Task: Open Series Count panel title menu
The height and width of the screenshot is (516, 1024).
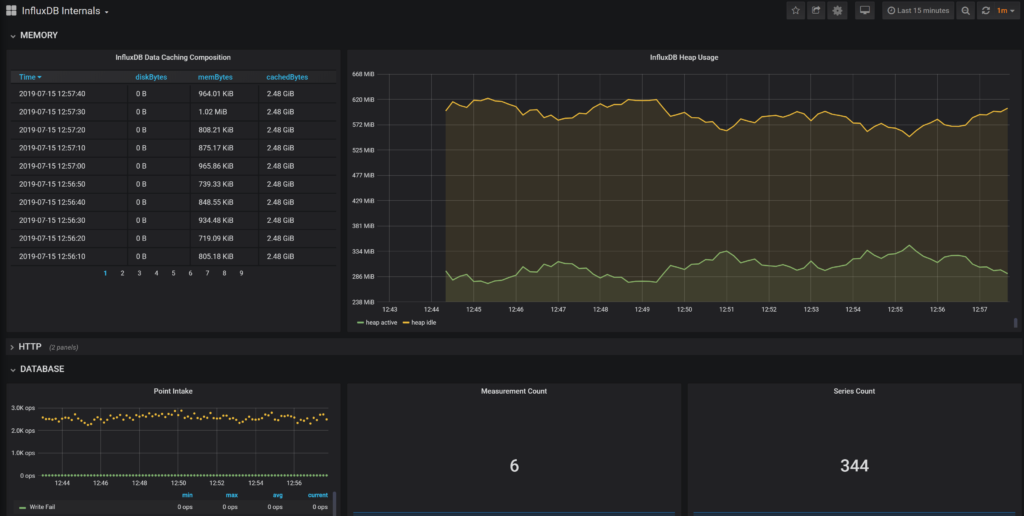Action: point(854,391)
